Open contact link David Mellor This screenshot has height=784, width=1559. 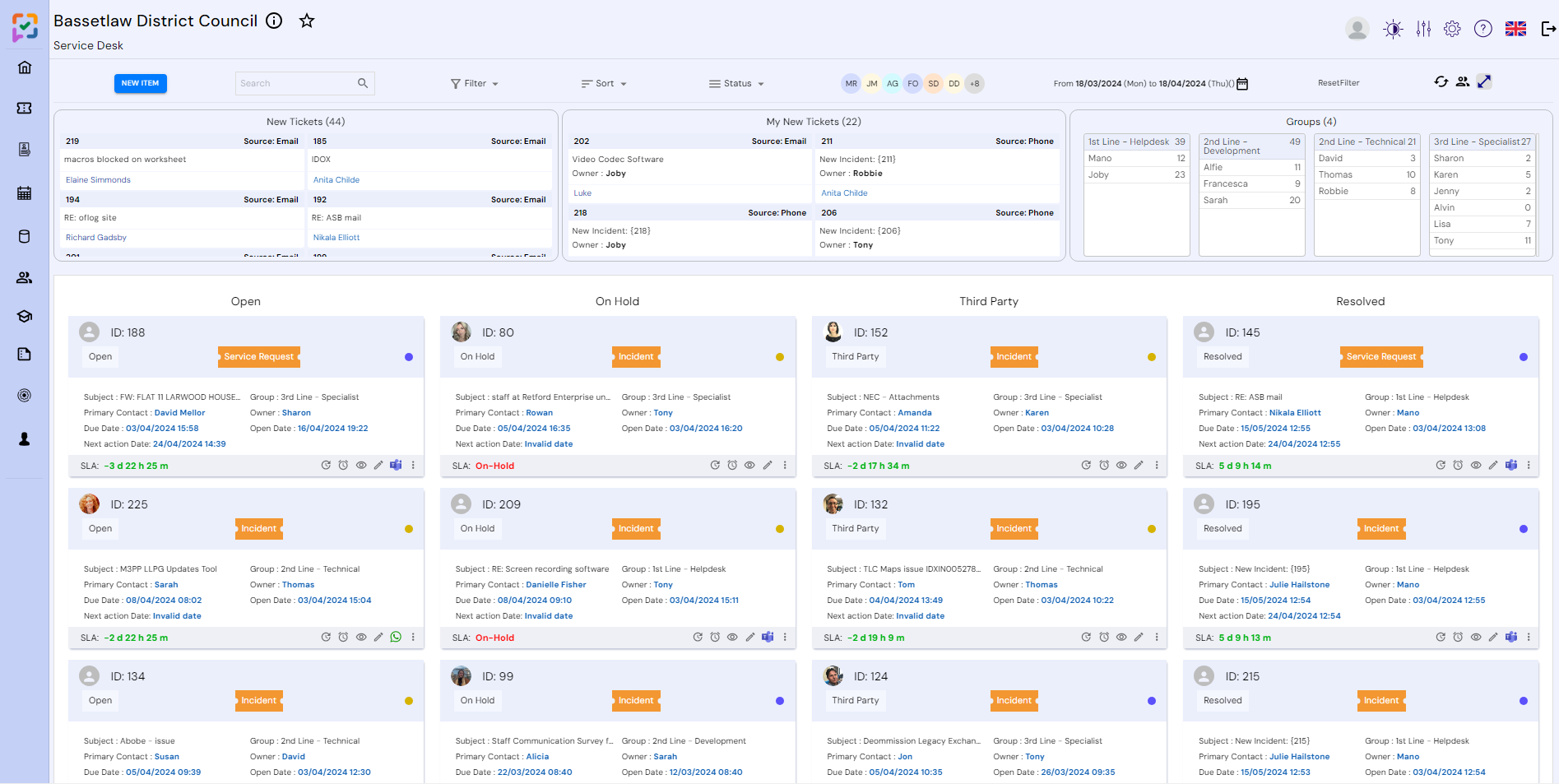(180, 413)
